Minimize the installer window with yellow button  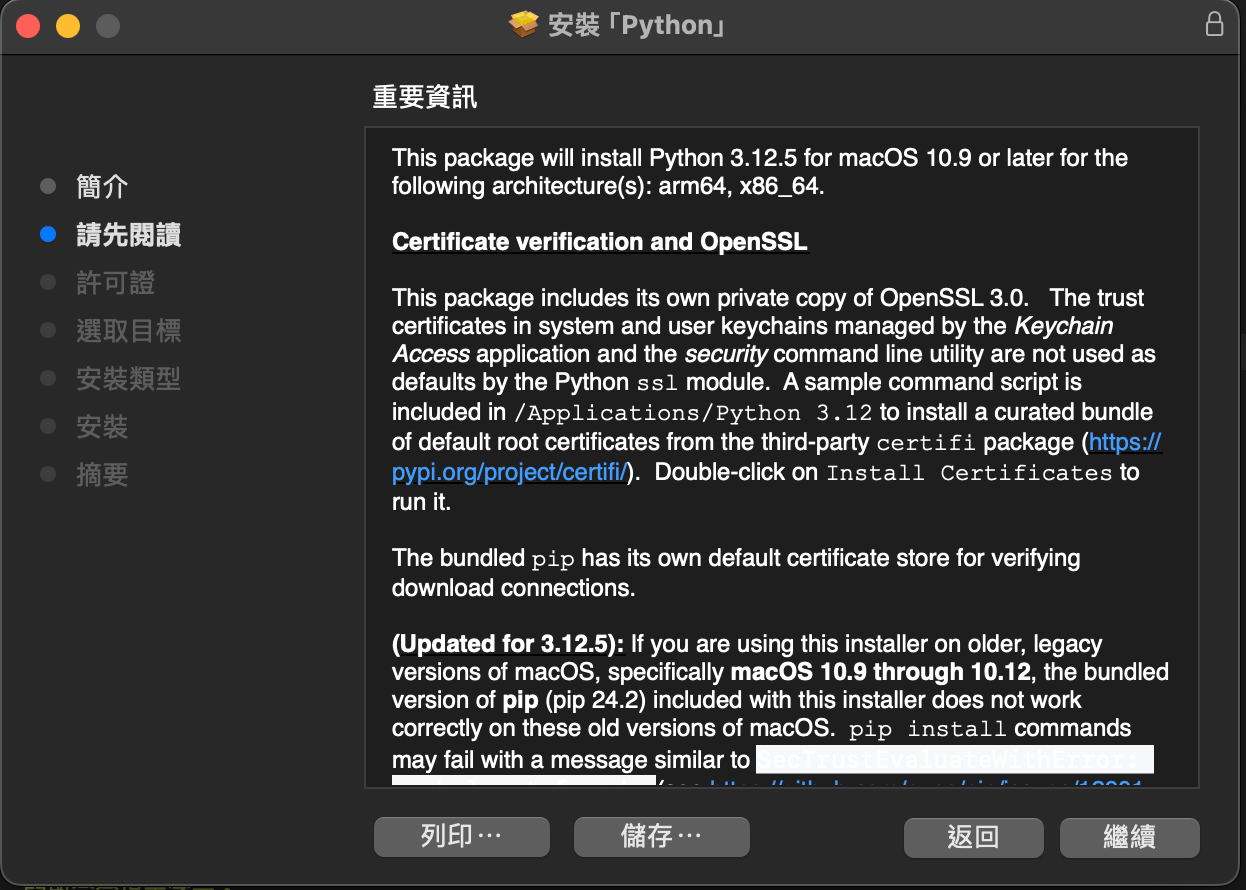click(67, 25)
